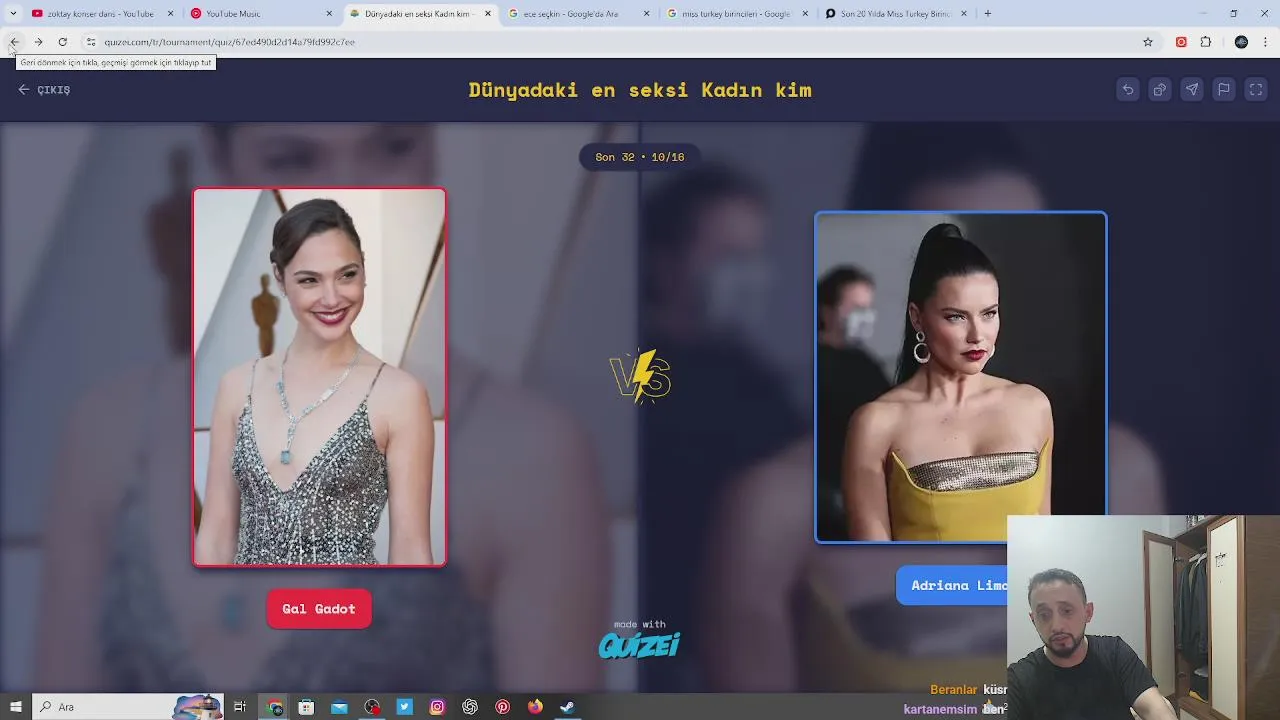The width and height of the screenshot is (1280, 720).
Task: Open Instagram from the taskbar
Action: coord(437,707)
